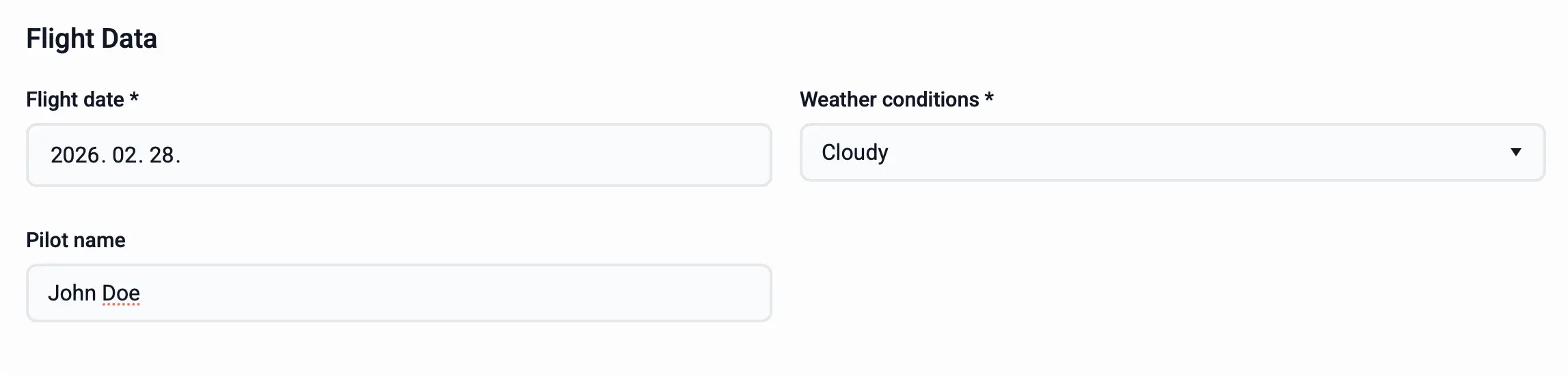Image resolution: width=1568 pixels, height=392 pixels.
Task: Click the asterisk beside Weather conditions
Action: 989,98
